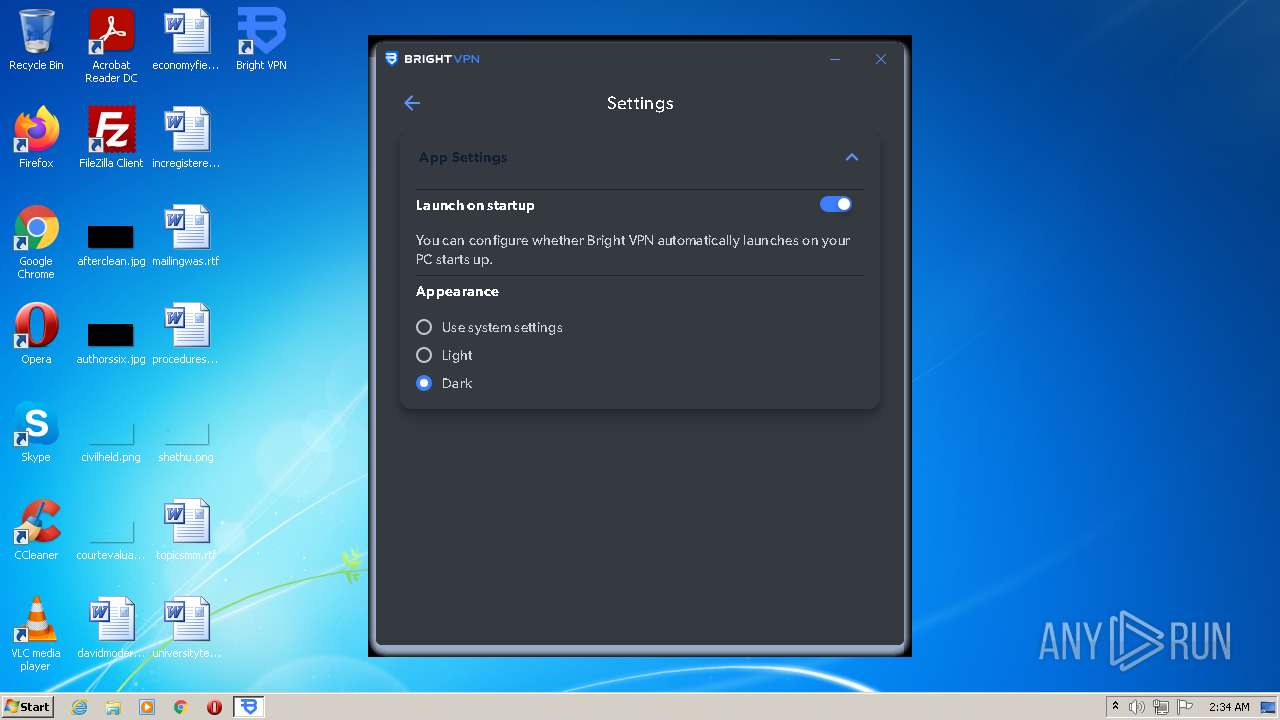Open Opera desktop shortcut
Image resolution: width=1280 pixels, height=720 pixels.
coord(36,334)
